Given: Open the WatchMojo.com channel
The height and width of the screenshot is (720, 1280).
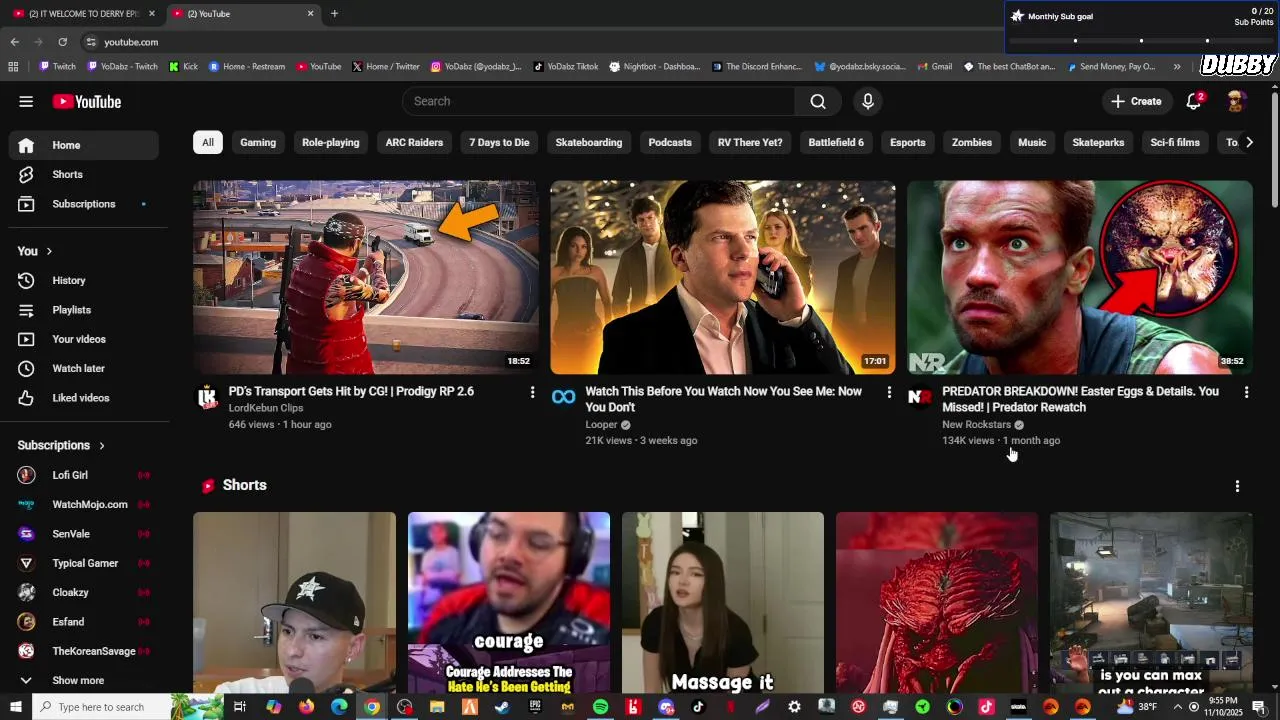Looking at the screenshot, I should tap(84, 504).
